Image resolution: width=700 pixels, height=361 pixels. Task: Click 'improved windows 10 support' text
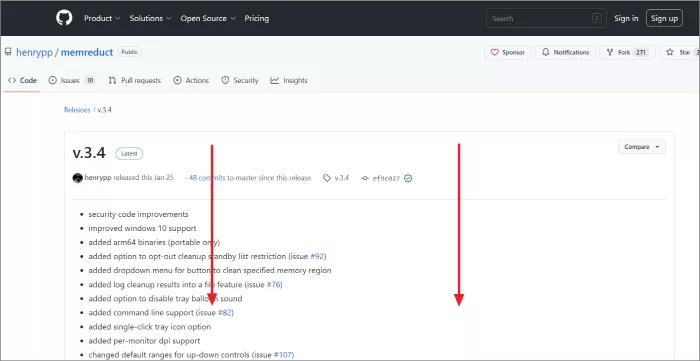[x=142, y=228]
